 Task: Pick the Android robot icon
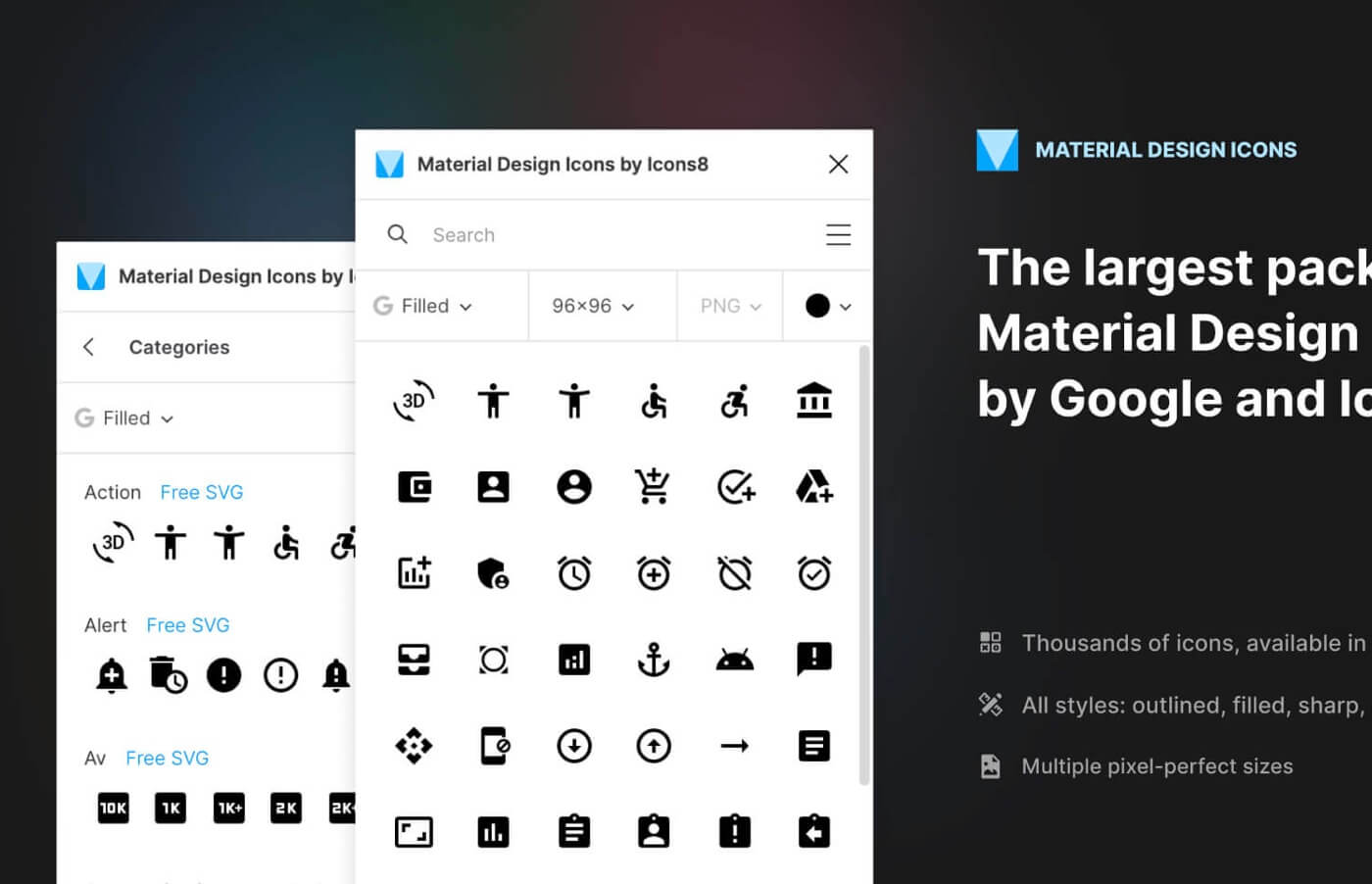point(735,660)
